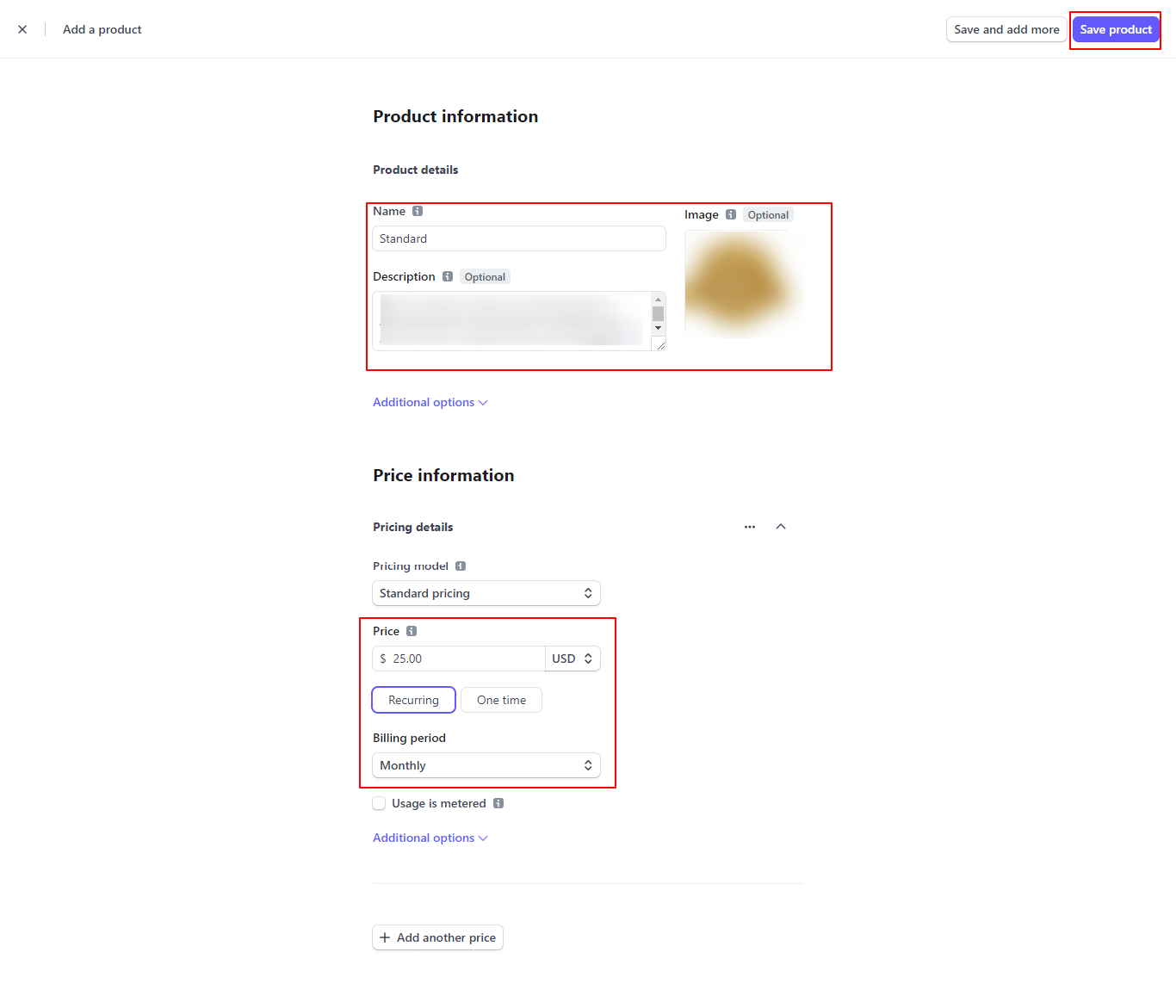Expand Additional options under Product details

(430, 402)
